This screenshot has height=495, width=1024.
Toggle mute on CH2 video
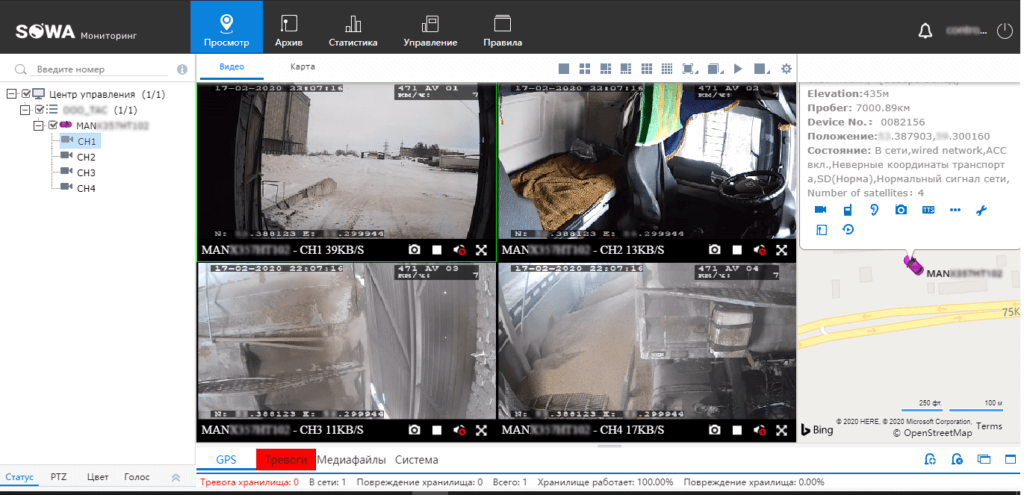coord(760,249)
